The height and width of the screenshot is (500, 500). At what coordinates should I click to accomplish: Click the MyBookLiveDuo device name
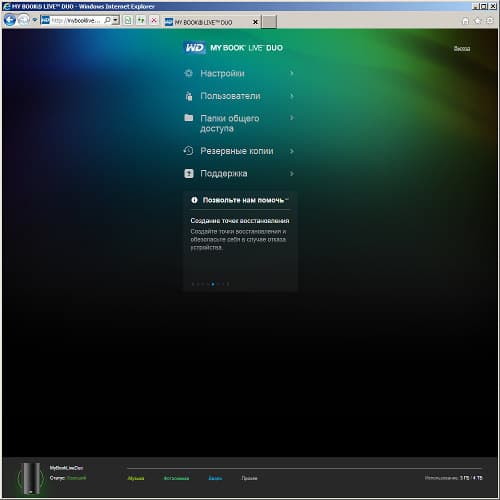66,468
